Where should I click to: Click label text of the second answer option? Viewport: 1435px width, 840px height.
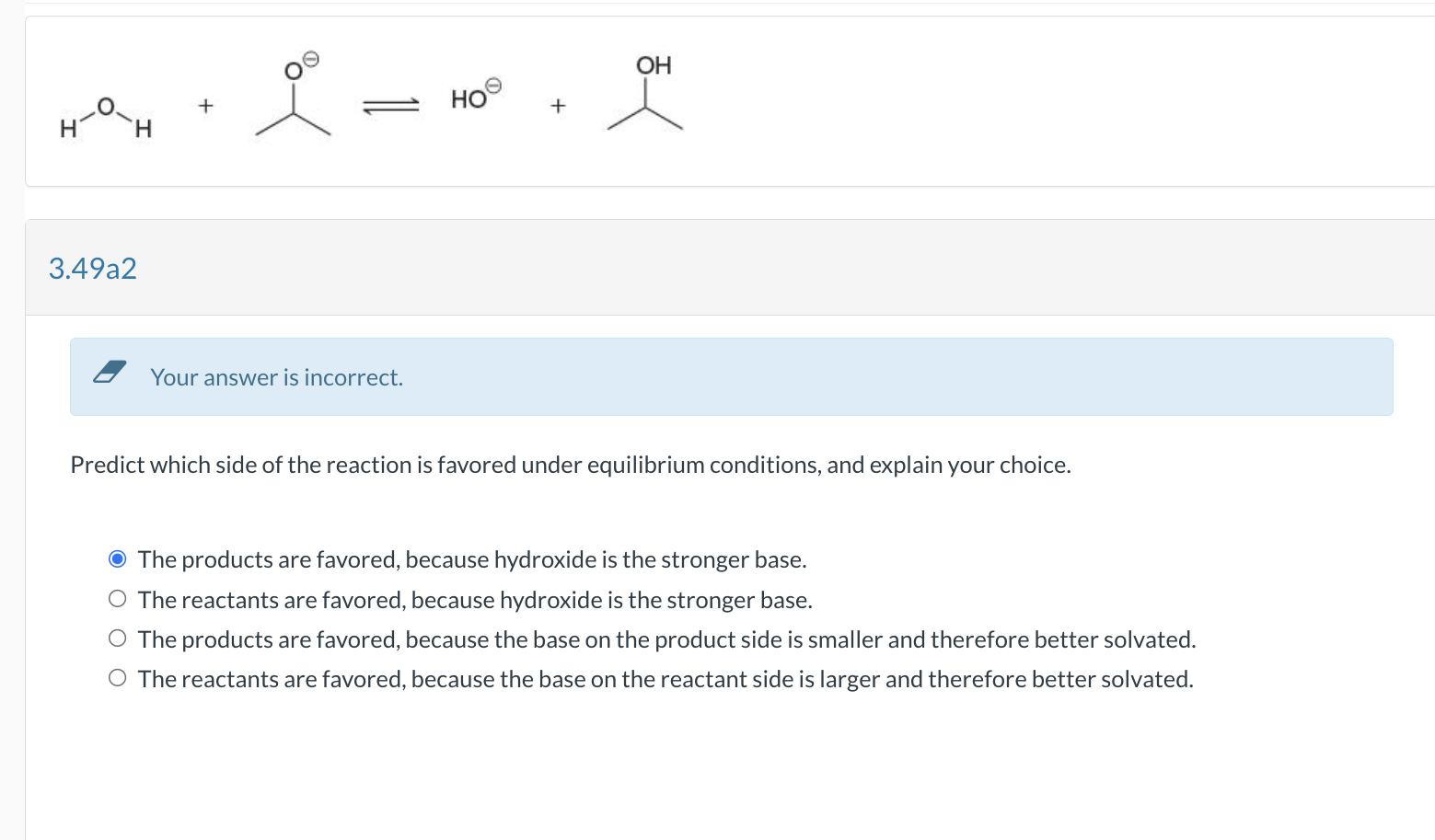(475, 600)
